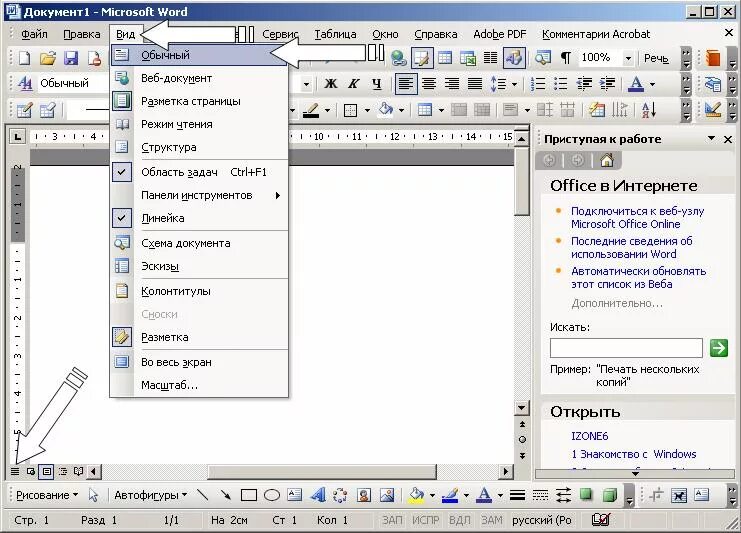Screen dimensions: 741x533
Task: Select the Rectangle drawing tool
Action: coord(249,495)
